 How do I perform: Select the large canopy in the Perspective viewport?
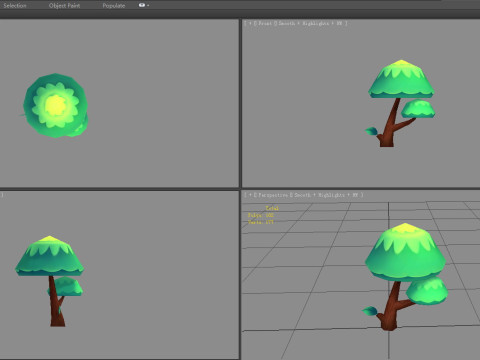tap(405, 253)
